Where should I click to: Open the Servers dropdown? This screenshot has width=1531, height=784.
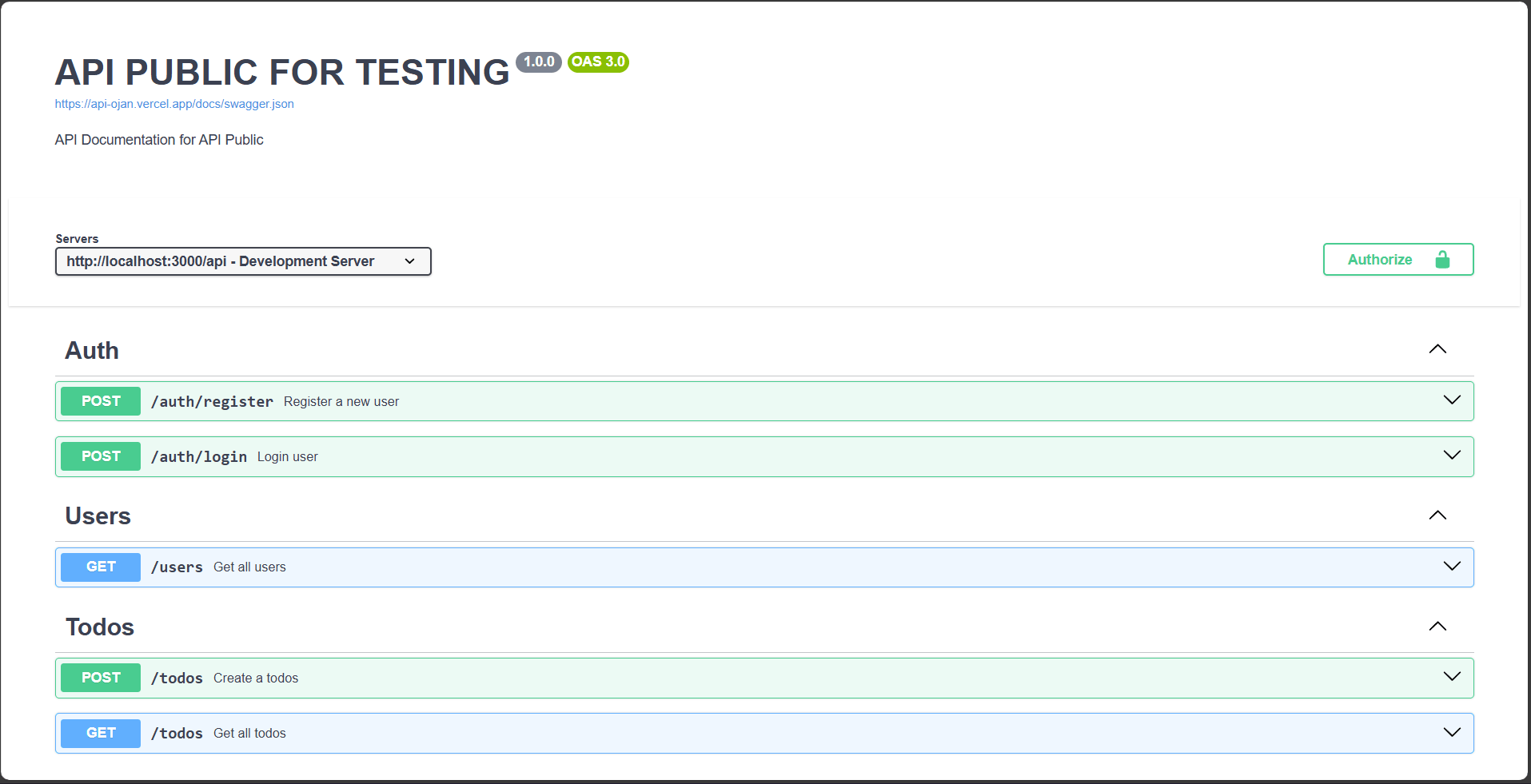pos(243,261)
